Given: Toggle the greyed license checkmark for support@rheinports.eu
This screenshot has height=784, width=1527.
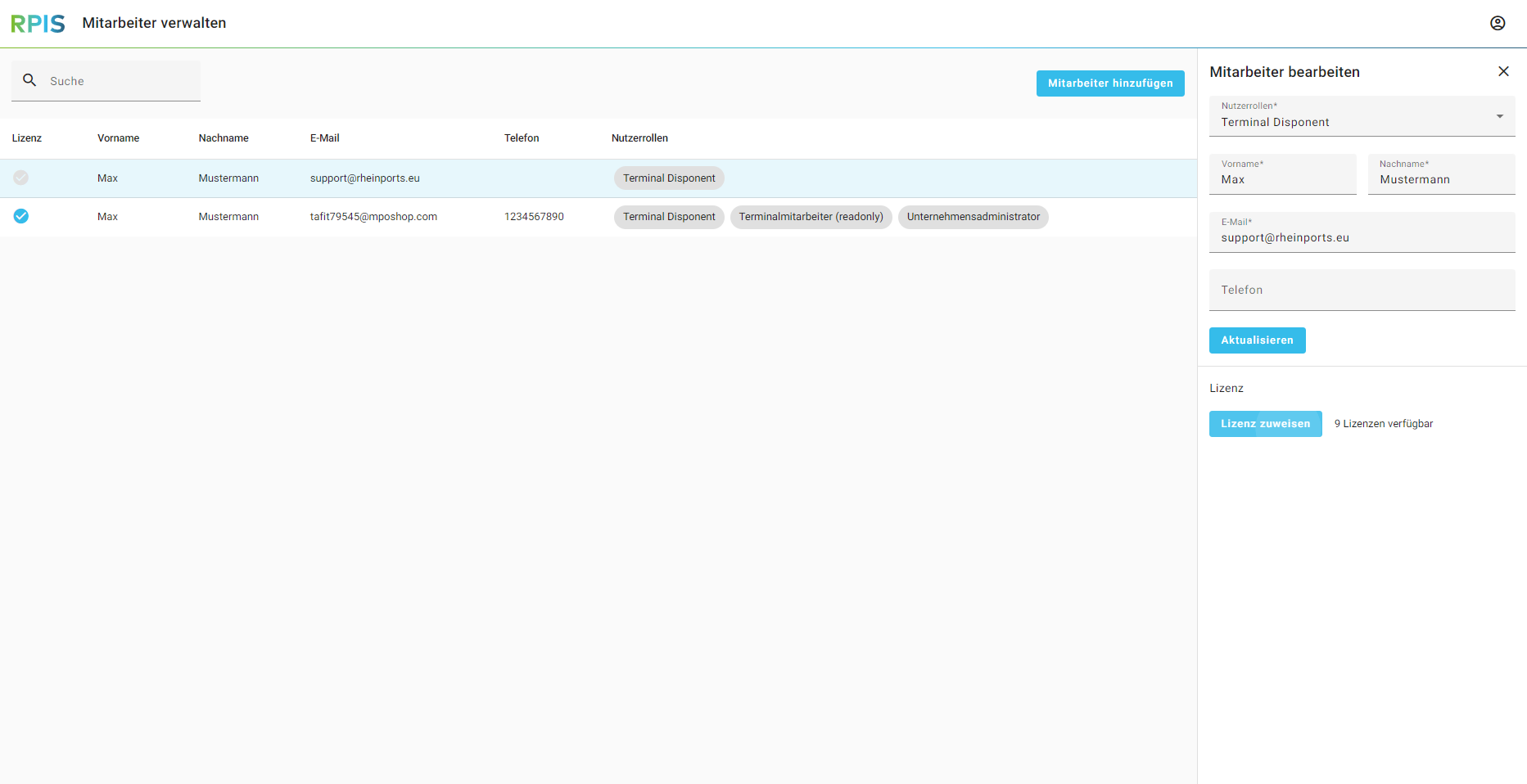Looking at the screenshot, I should click(x=21, y=178).
